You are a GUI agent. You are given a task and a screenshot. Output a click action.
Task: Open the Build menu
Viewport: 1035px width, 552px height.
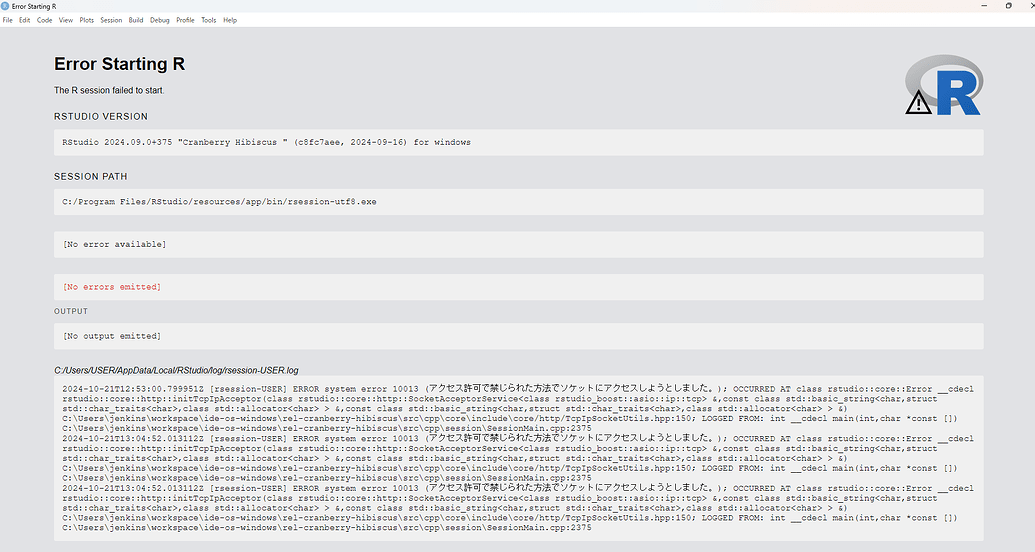pos(136,20)
